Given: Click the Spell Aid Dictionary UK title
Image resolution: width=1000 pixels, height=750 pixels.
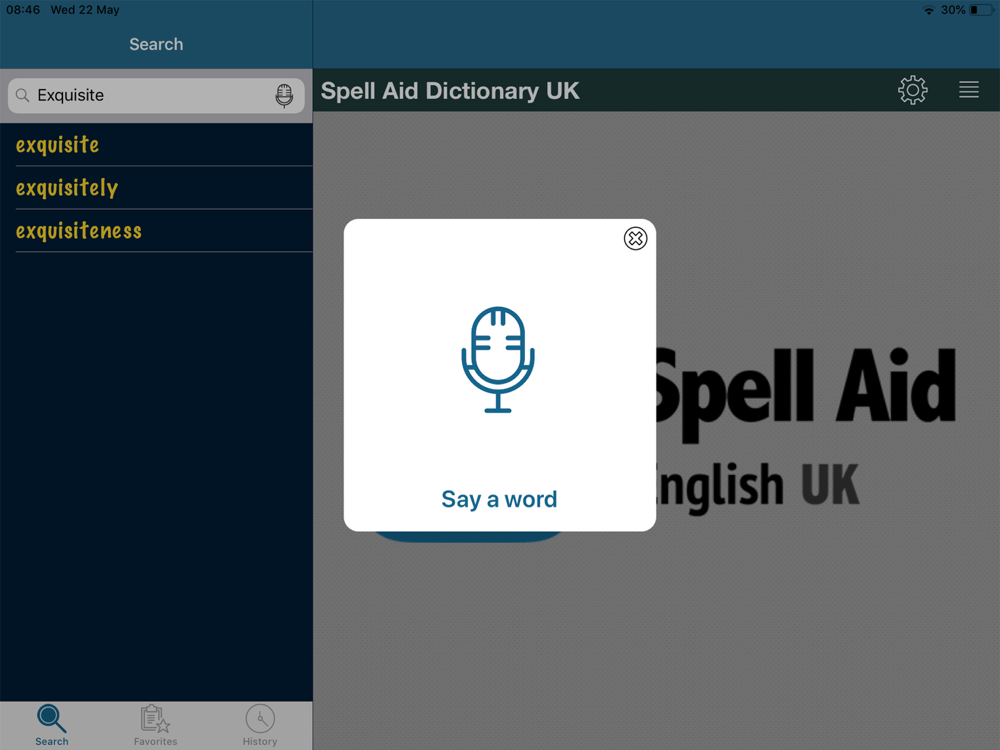Looking at the screenshot, I should point(450,91).
